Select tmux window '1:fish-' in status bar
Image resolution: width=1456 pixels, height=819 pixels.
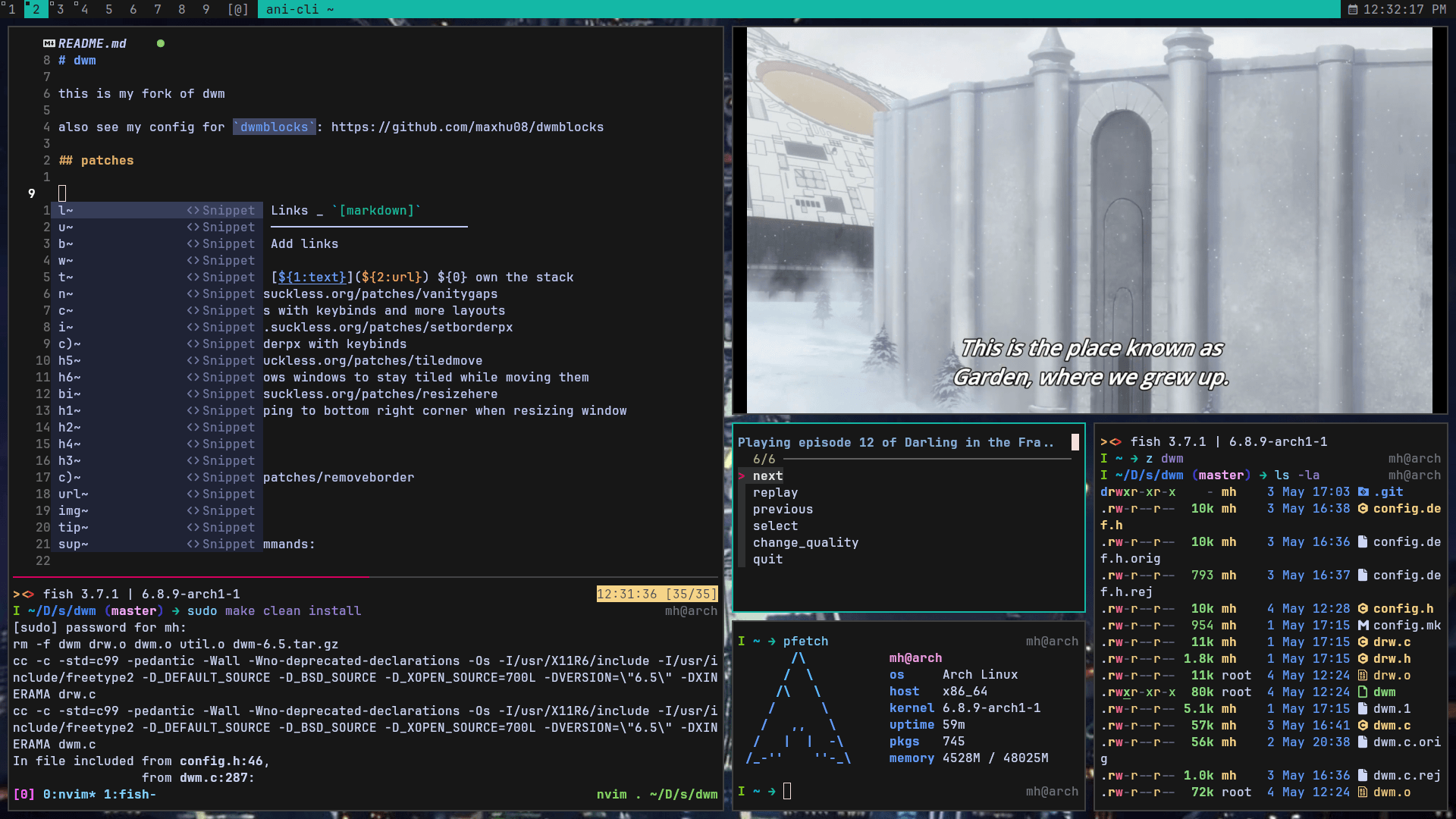pyautogui.click(x=130, y=794)
